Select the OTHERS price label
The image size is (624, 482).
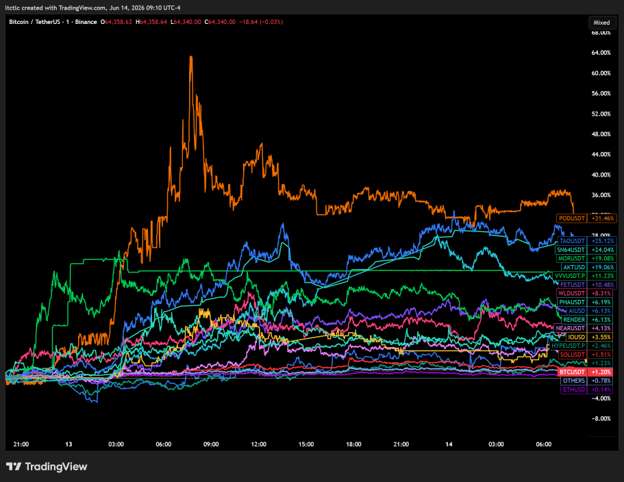pos(574,381)
